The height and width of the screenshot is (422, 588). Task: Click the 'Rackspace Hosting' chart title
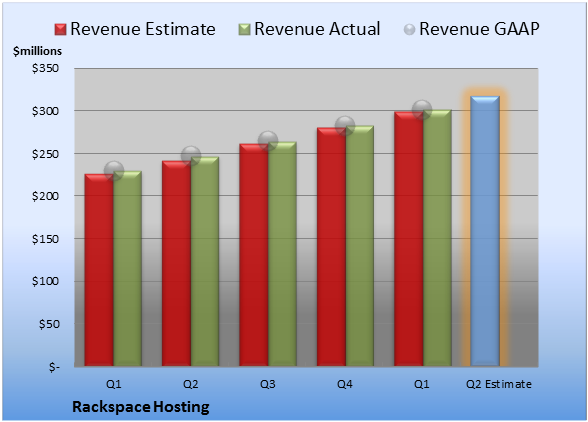pos(141,407)
